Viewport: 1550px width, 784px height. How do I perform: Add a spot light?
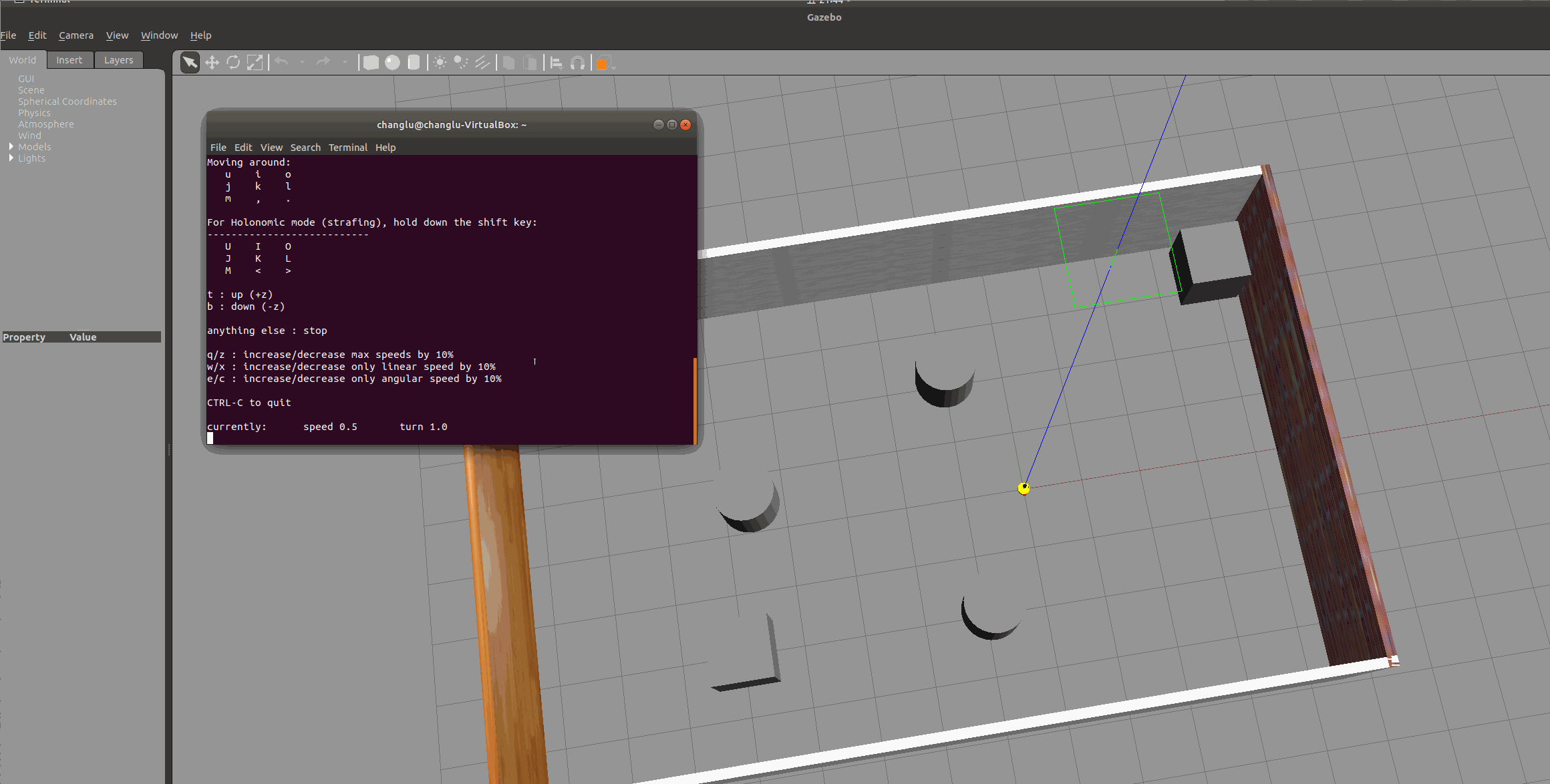[x=461, y=63]
